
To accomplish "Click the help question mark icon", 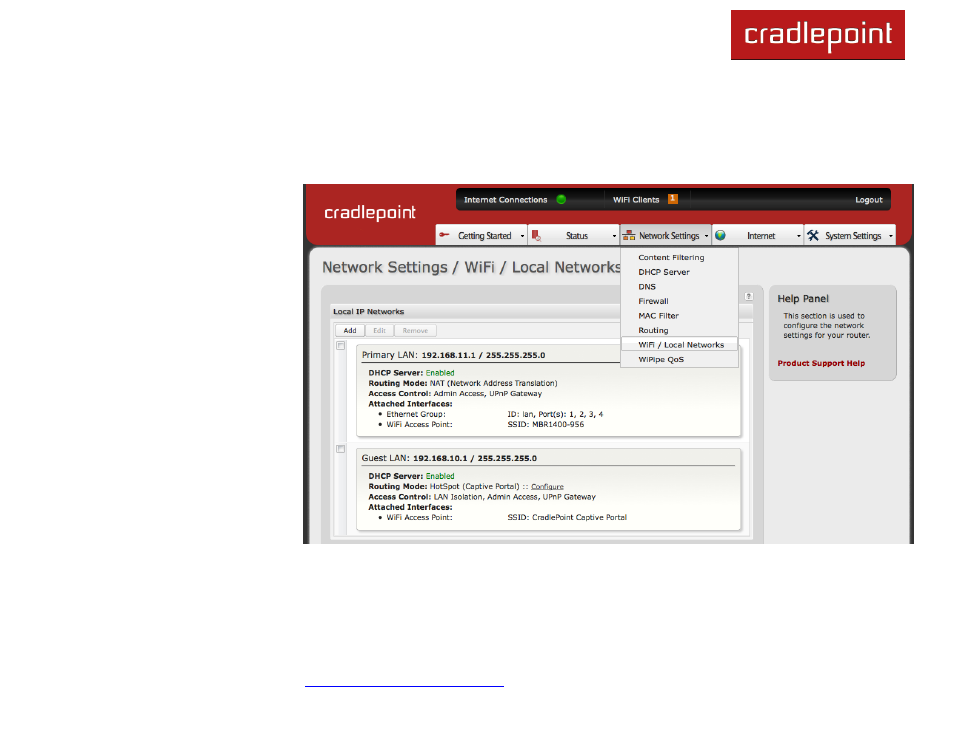I will click(x=749, y=296).
